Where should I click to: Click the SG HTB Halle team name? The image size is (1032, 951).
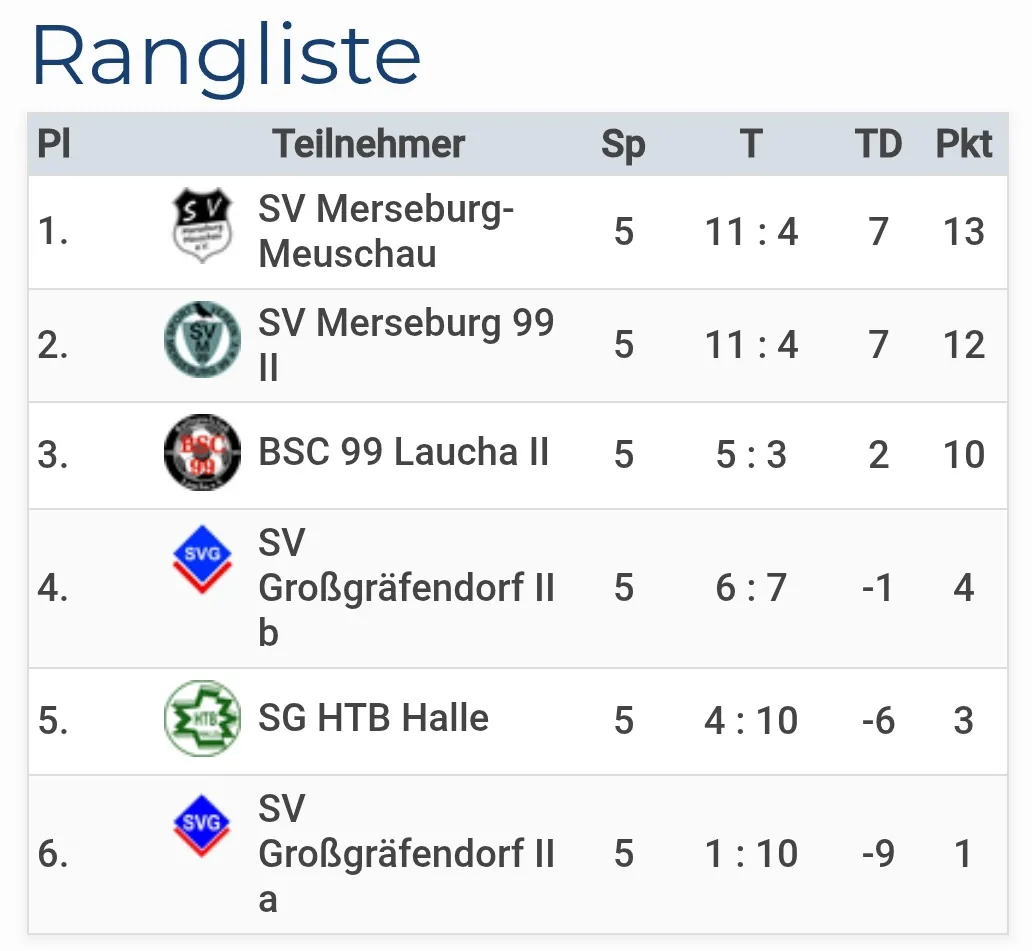pos(373,718)
